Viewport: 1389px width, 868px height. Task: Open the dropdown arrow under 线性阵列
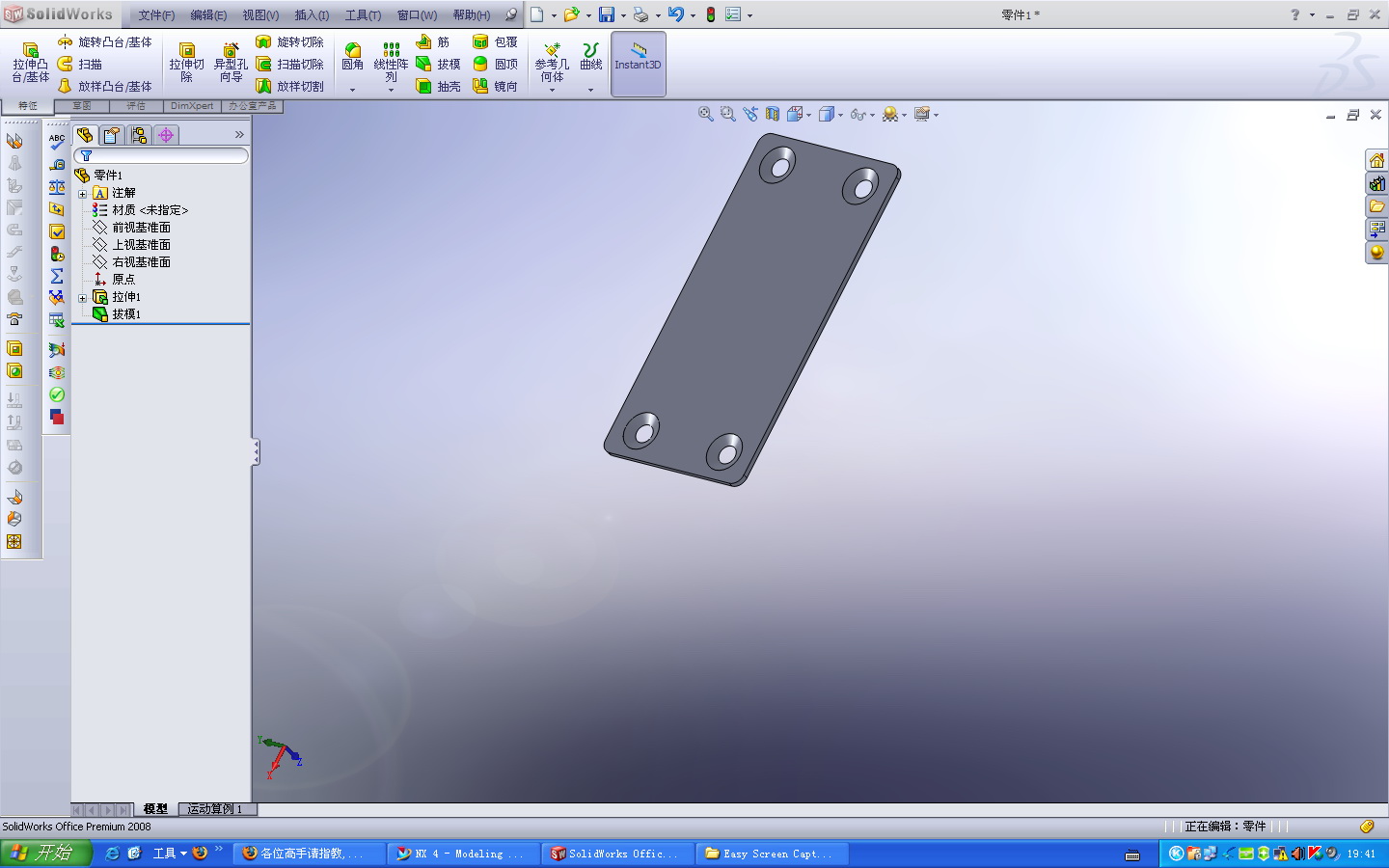pos(391,90)
